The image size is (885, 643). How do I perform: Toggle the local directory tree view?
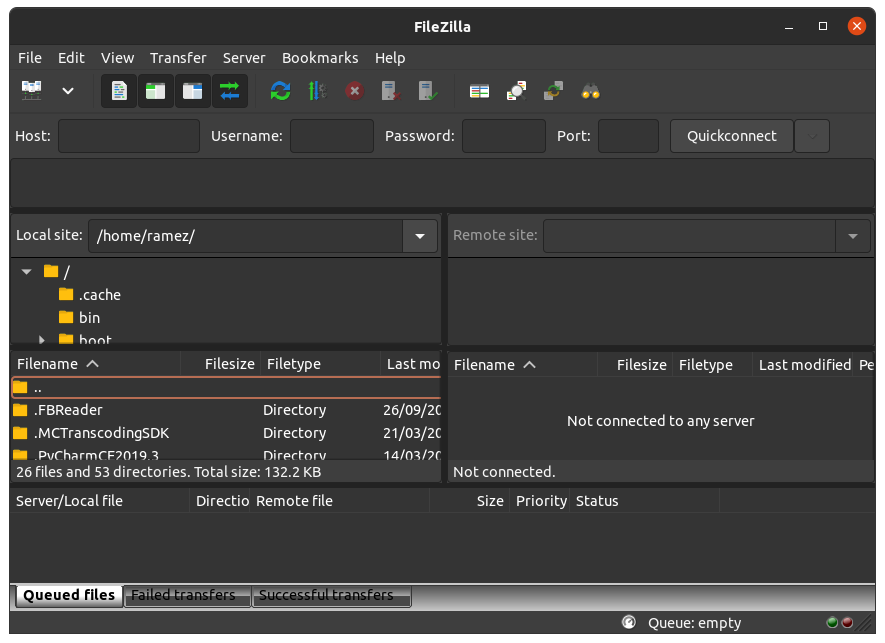155,91
